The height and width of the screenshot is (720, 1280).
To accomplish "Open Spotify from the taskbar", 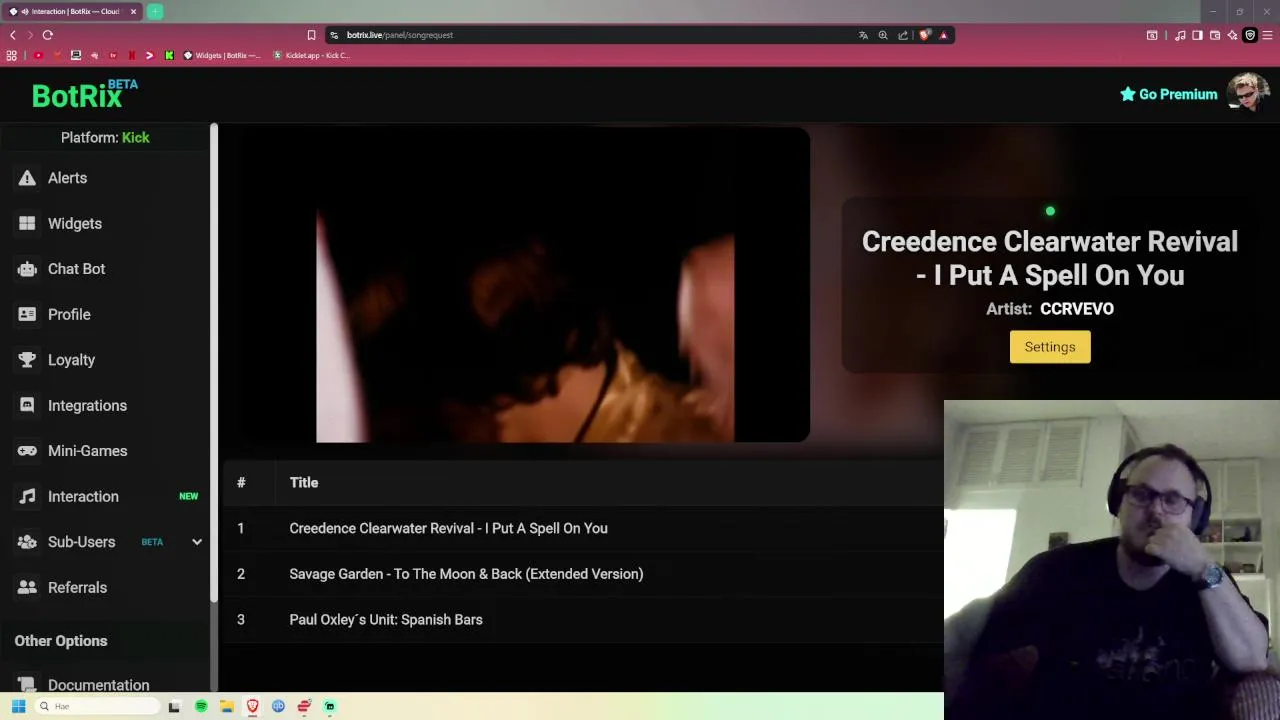I will [201, 706].
